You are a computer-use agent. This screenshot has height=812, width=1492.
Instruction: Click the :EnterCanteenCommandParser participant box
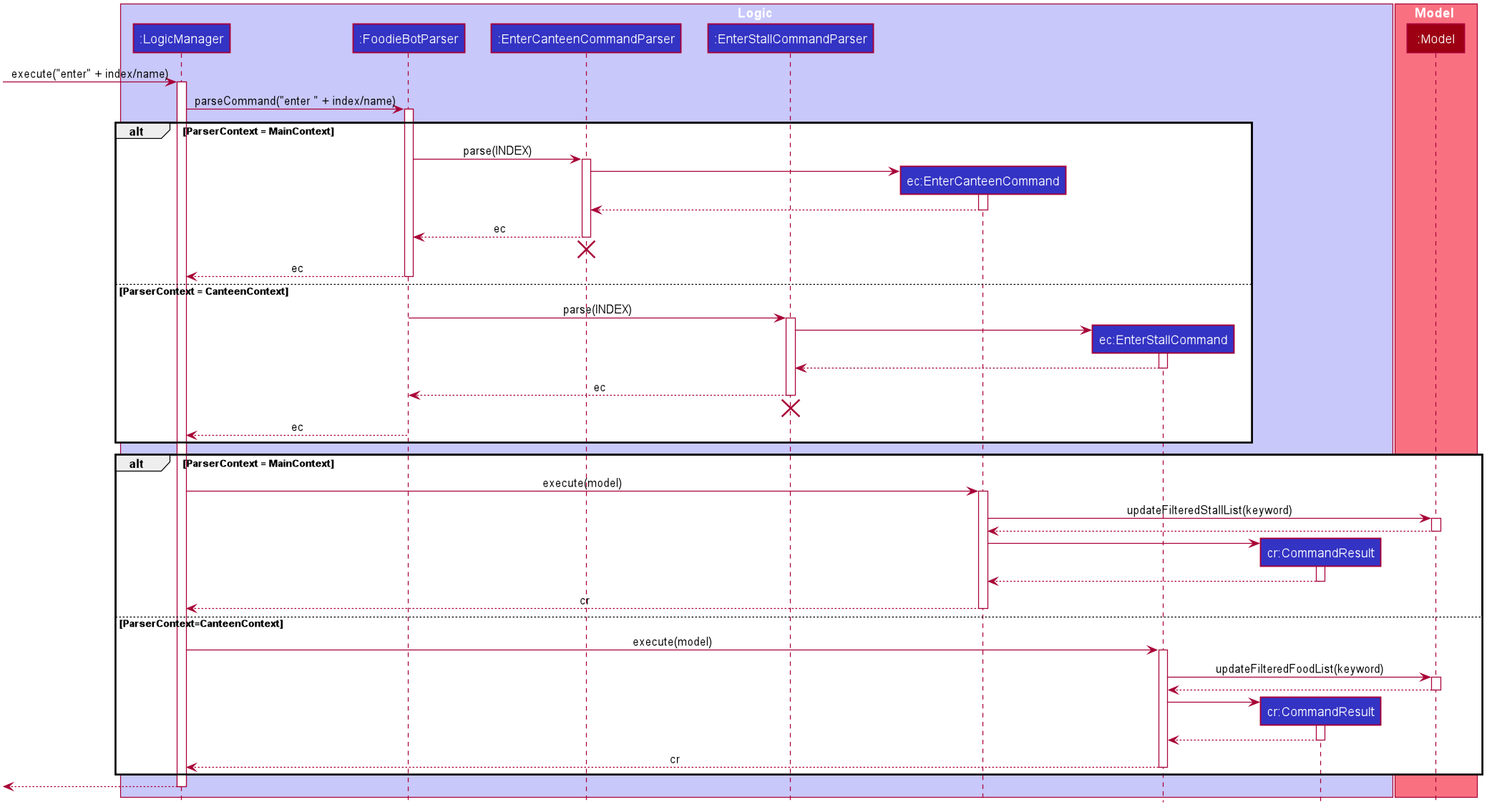[586, 39]
